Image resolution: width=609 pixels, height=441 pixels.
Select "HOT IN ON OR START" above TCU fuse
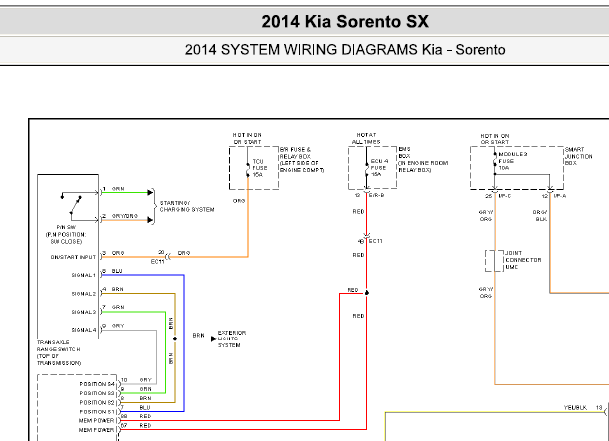247,138
